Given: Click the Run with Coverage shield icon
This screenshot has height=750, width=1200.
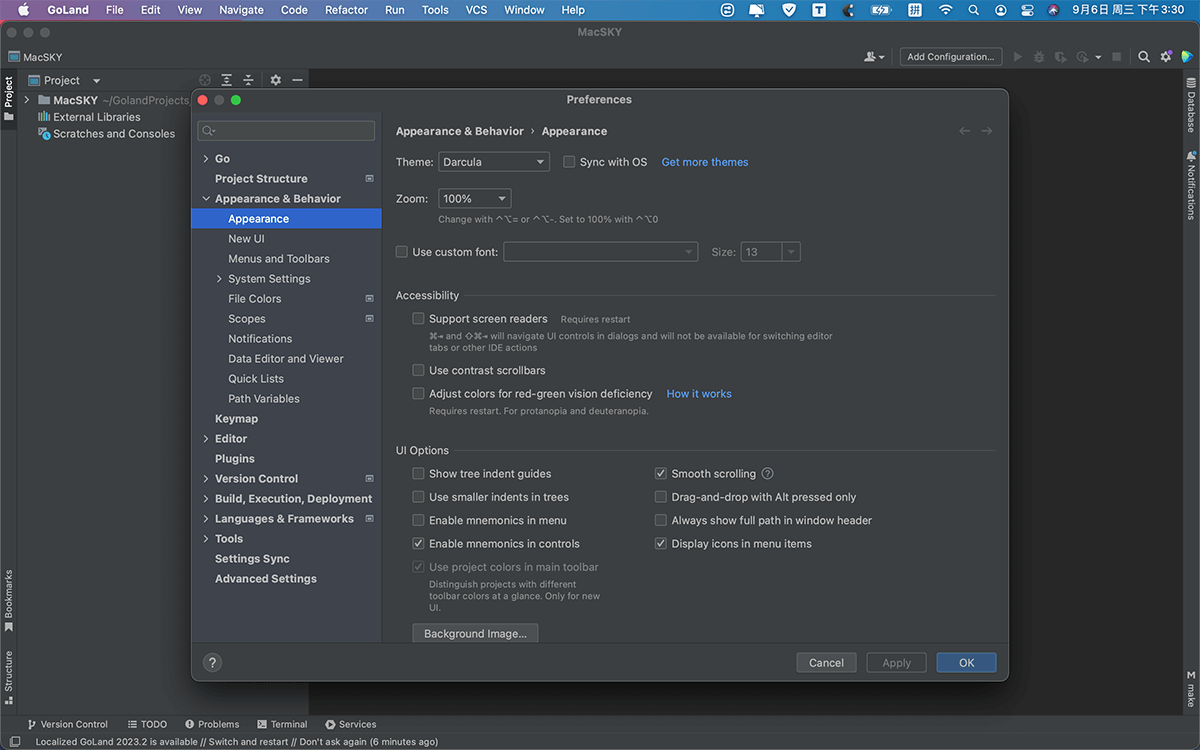Looking at the screenshot, I should (x=1061, y=57).
